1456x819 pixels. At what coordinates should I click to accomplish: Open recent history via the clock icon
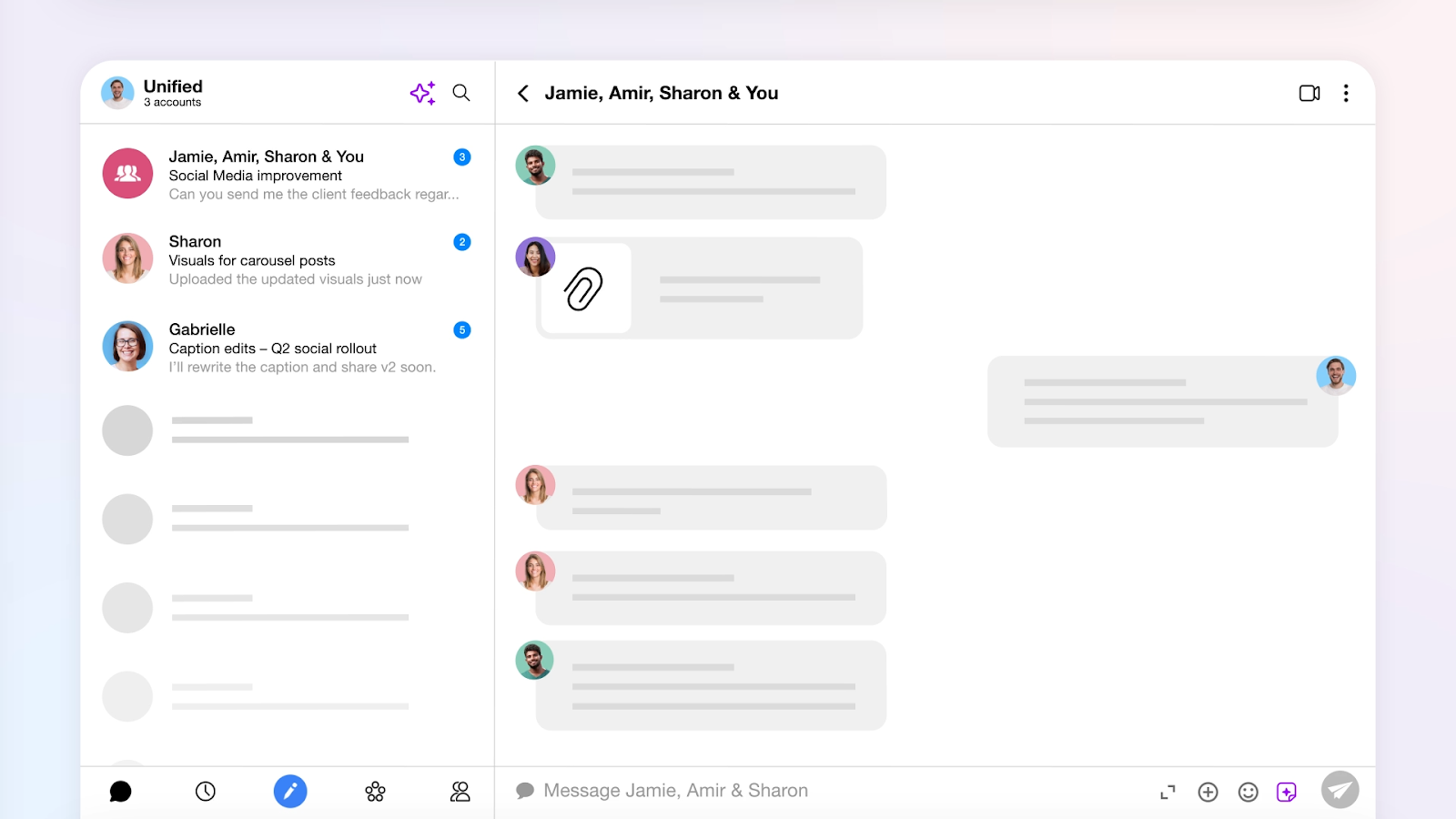pyautogui.click(x=205, y=792)
